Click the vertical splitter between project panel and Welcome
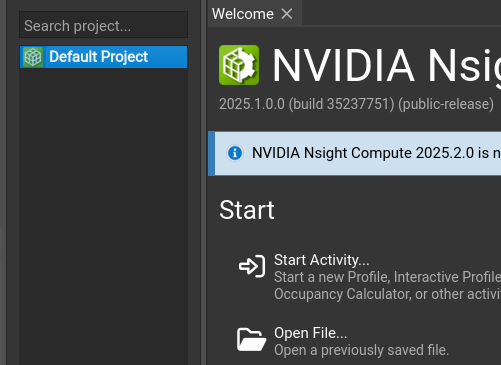Screen dimensions: 501x365 (x=203, y=182)
